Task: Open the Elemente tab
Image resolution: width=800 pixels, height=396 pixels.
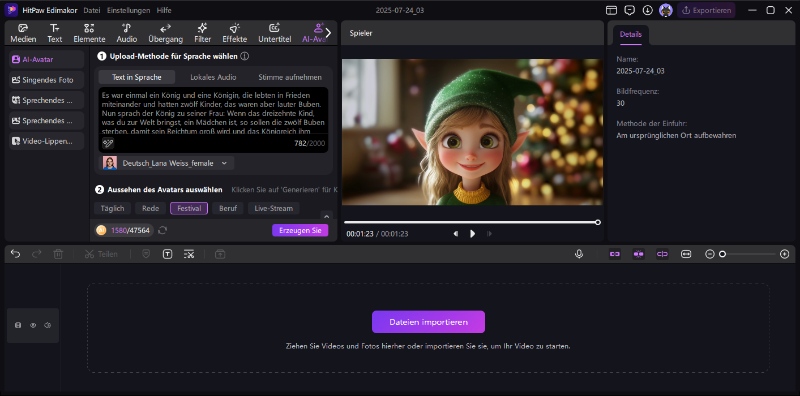Action: (x=89, y=33)
